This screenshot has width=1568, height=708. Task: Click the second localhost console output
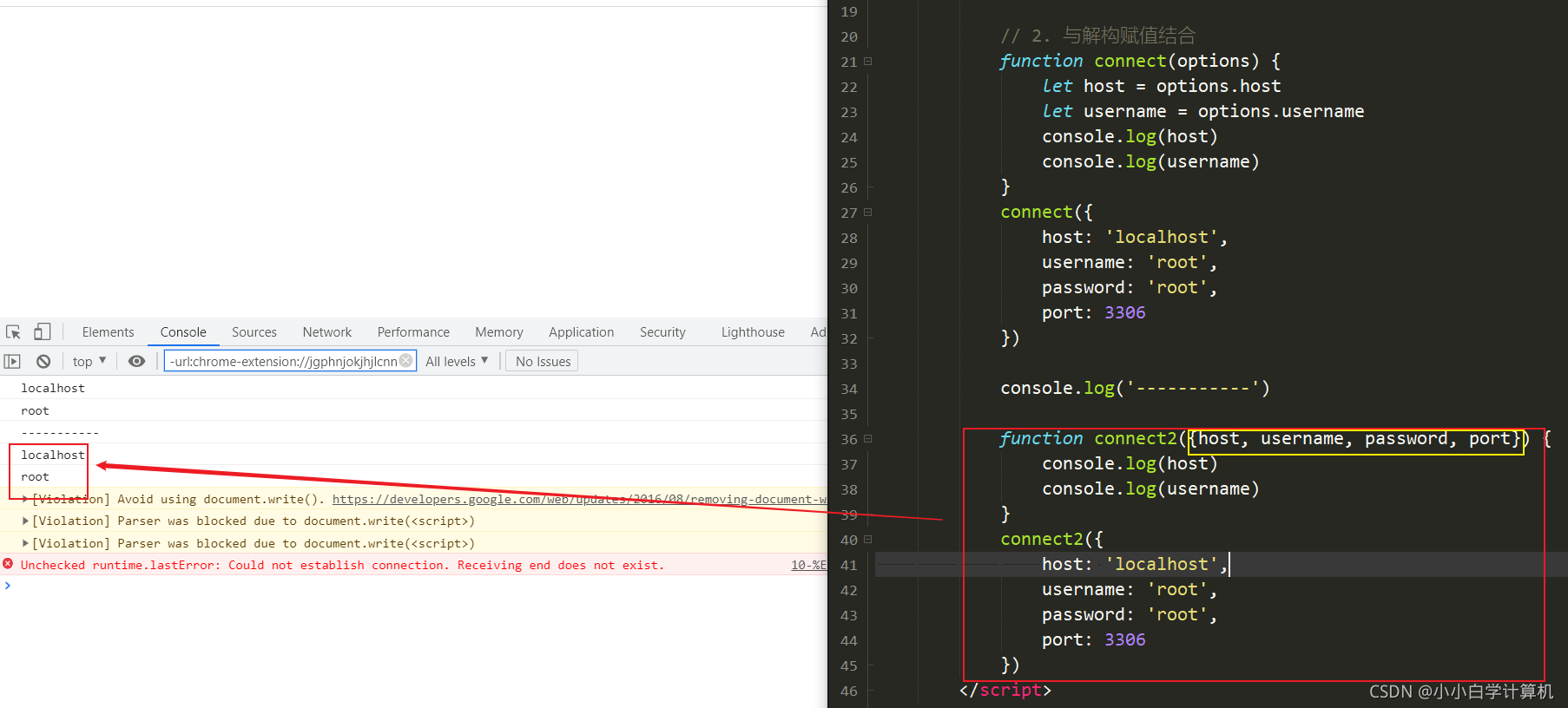tap(53, 455)
